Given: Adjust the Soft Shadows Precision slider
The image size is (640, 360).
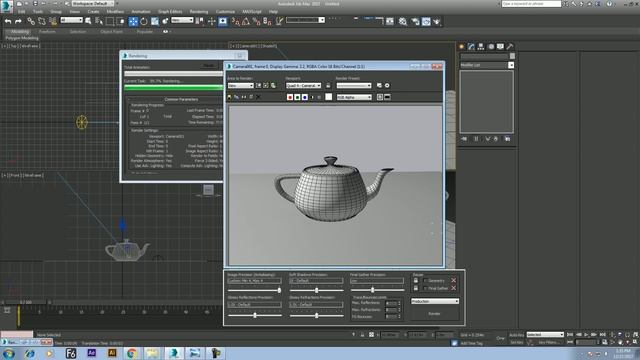Looking at the screenshot, I should [316, 290].
